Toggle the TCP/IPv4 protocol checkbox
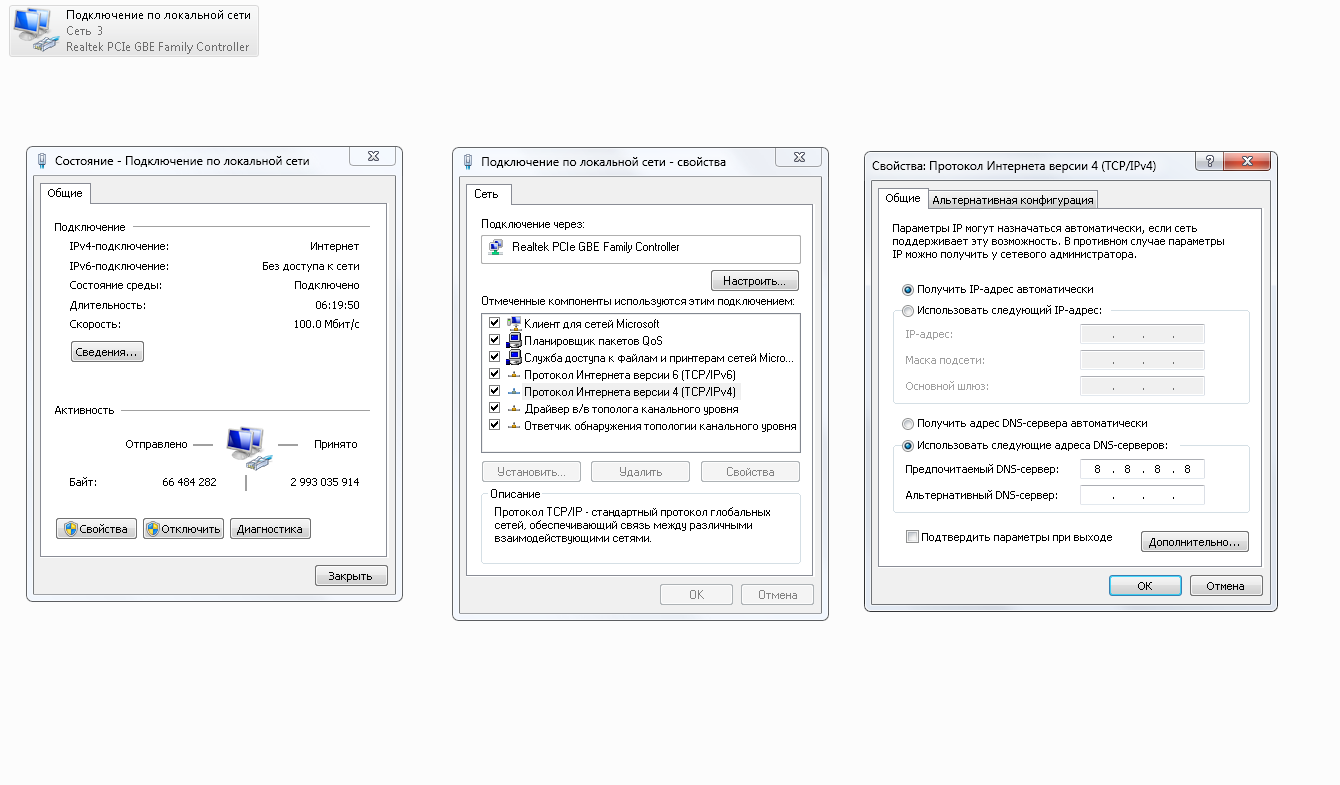This screenshot has width=1340, height=785. coord(494,392)
